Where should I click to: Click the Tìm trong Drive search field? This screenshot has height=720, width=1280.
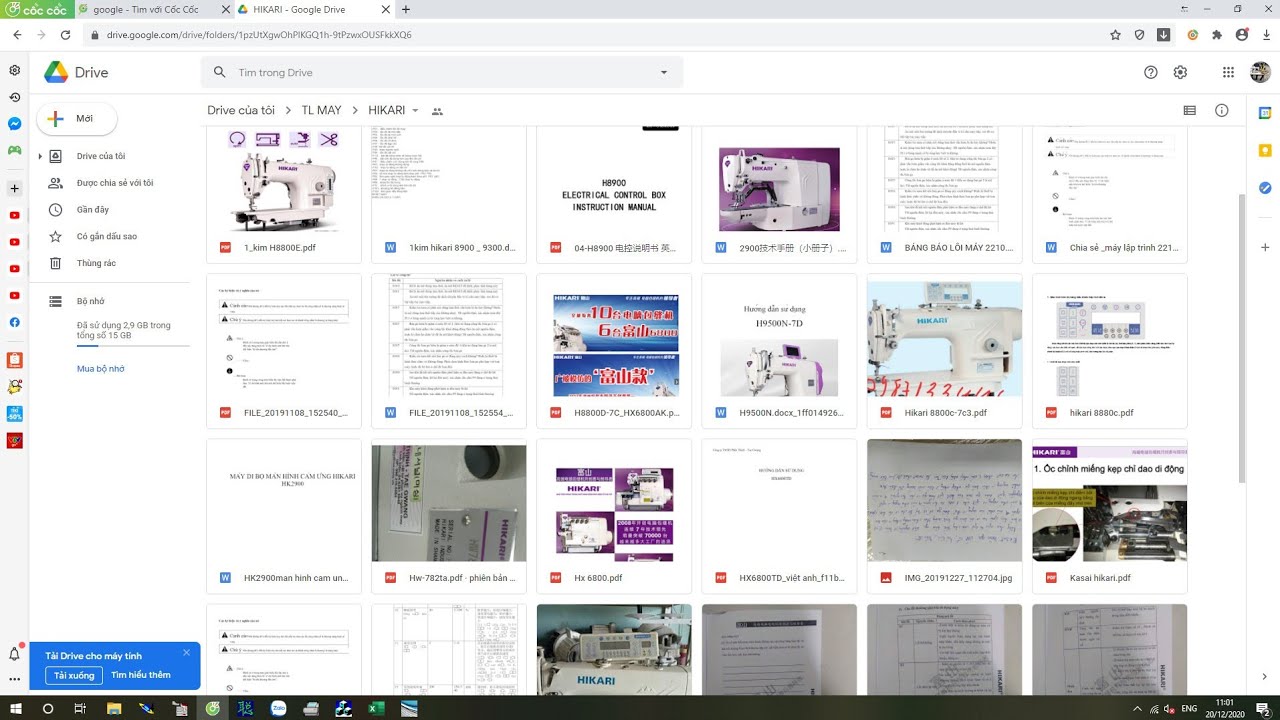(x=443, y=72)
